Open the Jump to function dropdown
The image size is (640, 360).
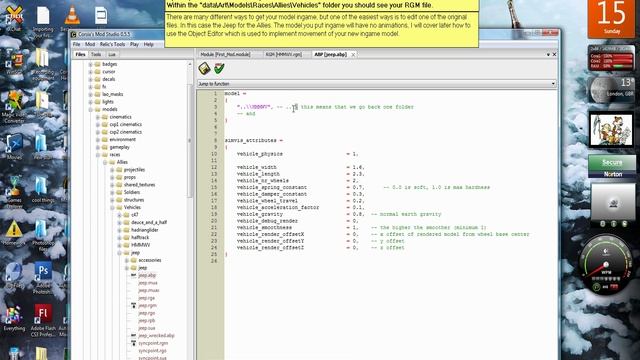tap(377, 84)
